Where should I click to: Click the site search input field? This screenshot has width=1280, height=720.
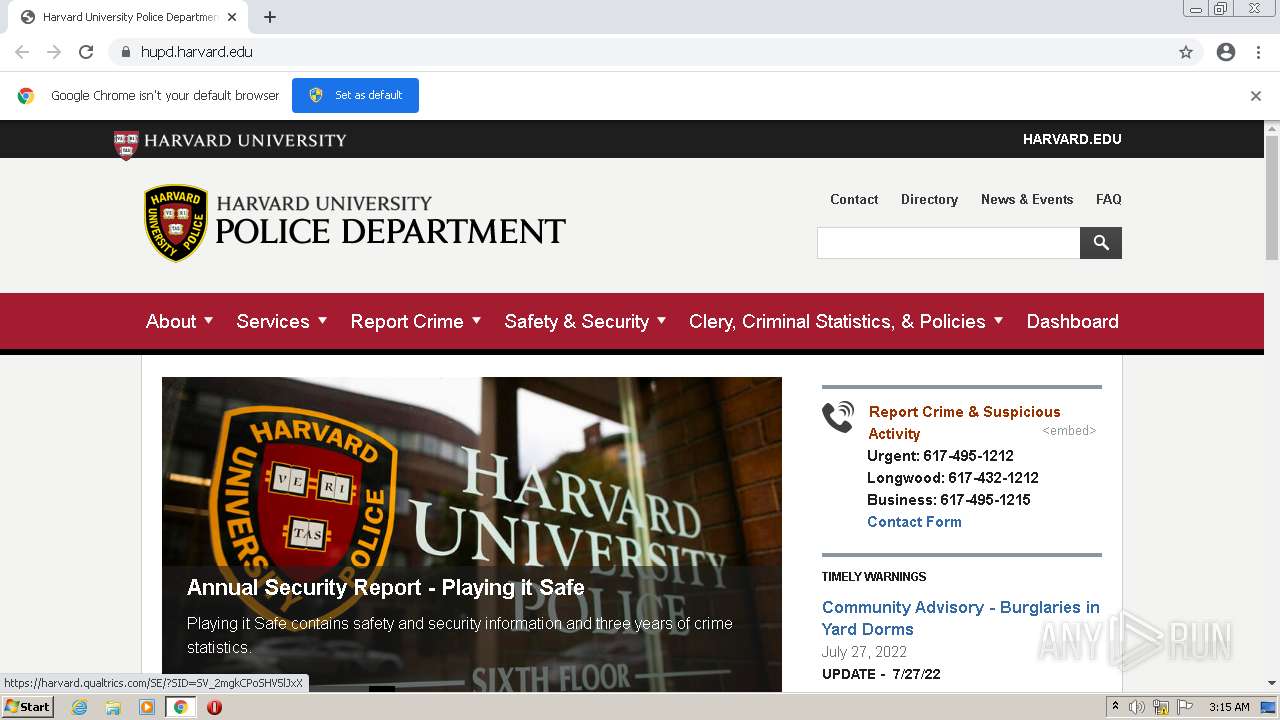click(x=948, y=243)
